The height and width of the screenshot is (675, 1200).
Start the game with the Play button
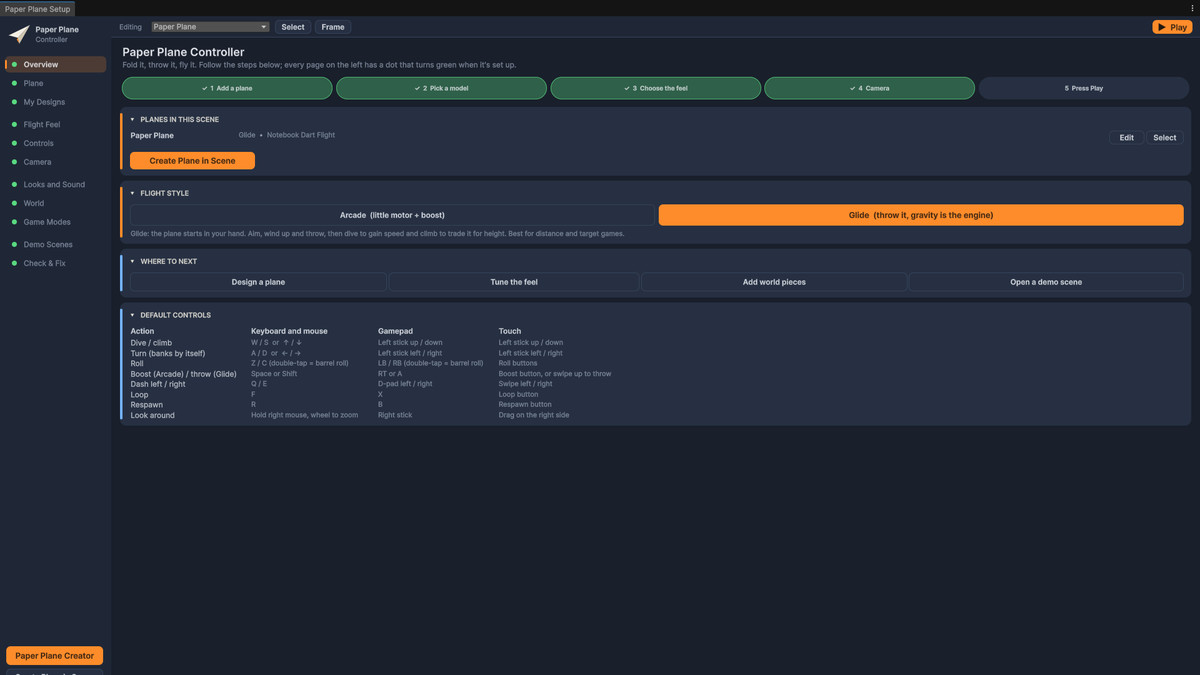1172,27
